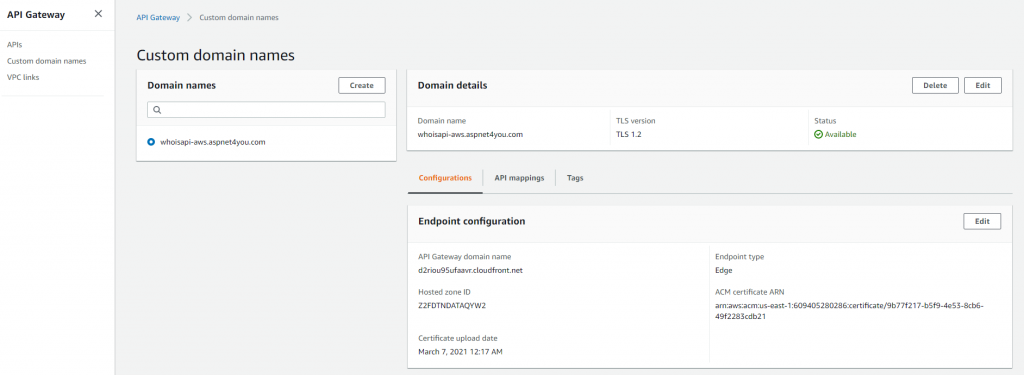Click the whoisapi-aws.aspnet4you.com list entry text
This screenshot has width=1024, height=375.
(x=213, y=142)
